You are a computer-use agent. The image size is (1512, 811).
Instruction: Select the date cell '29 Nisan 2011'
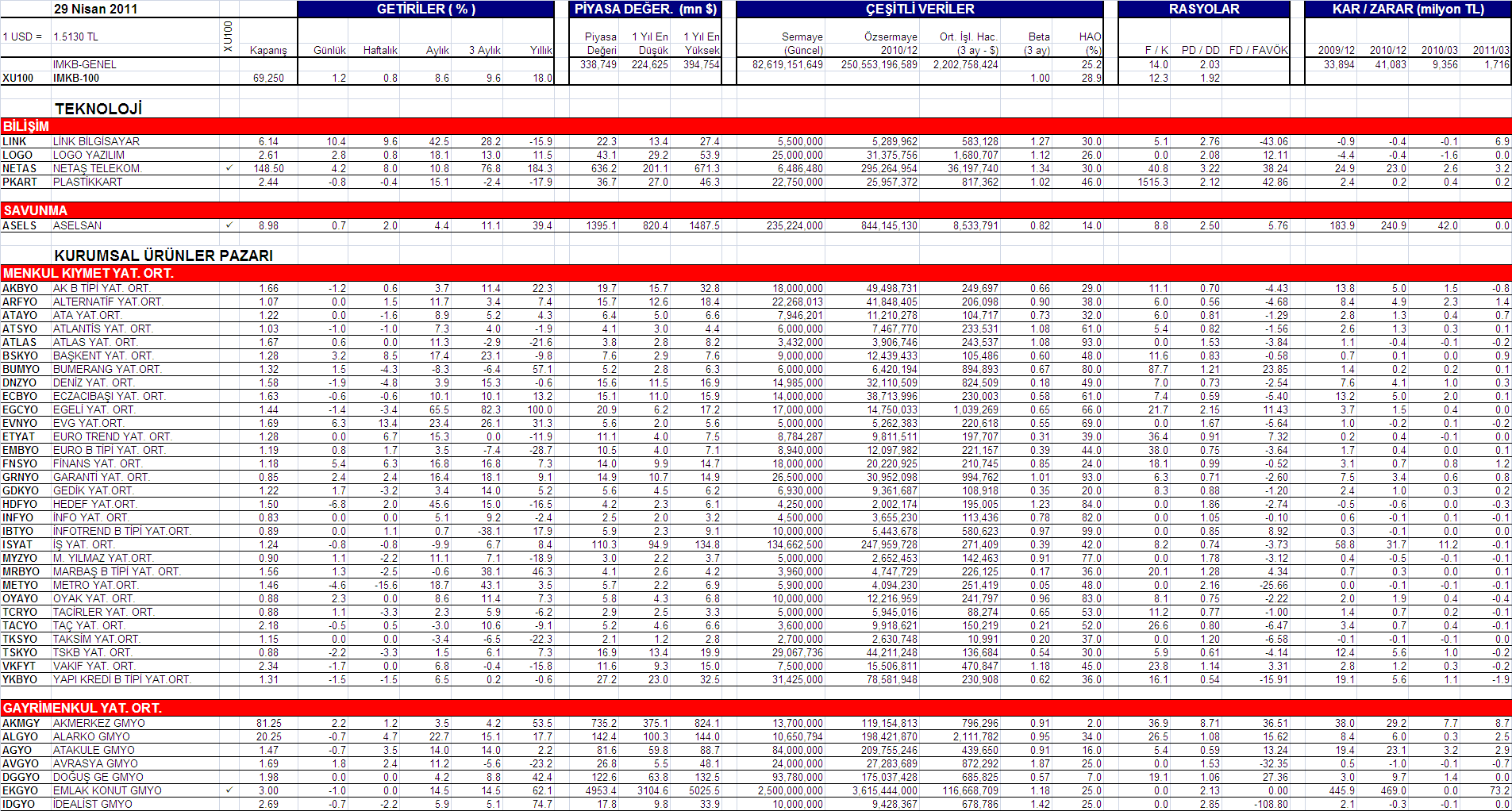pyautogui.click(x=96, y=9)
